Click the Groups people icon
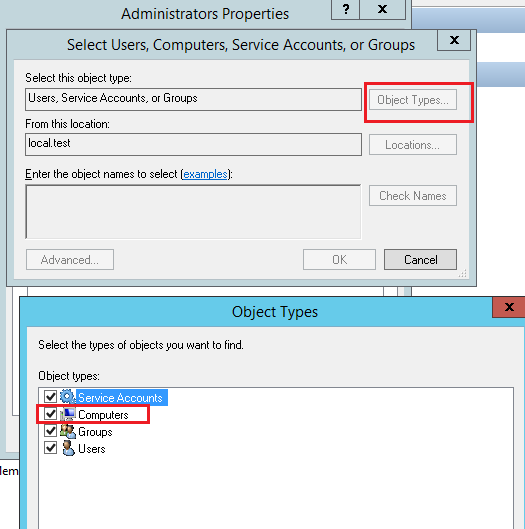Image resolution: width=525 pixels, height=529 pixels. coord(68,431)
